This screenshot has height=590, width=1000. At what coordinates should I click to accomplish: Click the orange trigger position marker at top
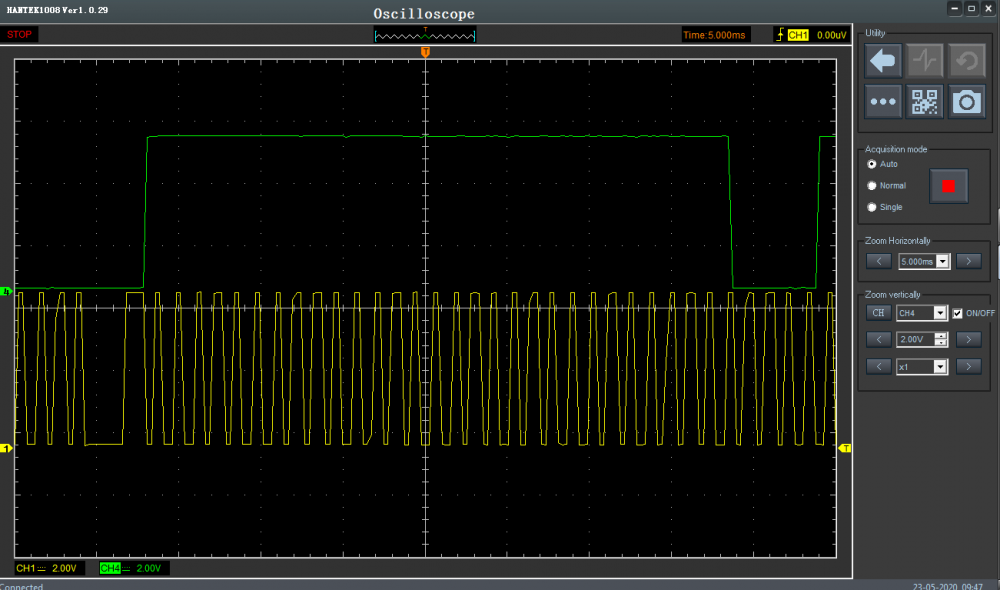425,51
